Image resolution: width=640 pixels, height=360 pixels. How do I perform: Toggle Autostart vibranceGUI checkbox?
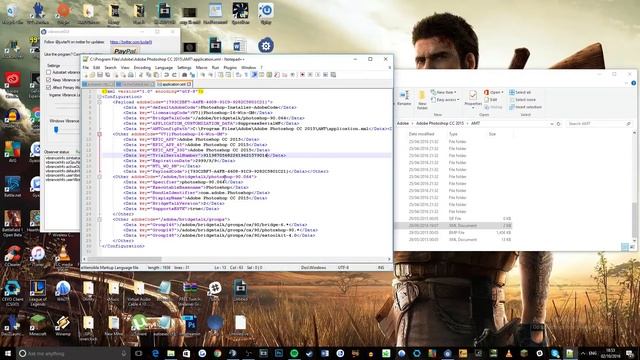[49, 72]
